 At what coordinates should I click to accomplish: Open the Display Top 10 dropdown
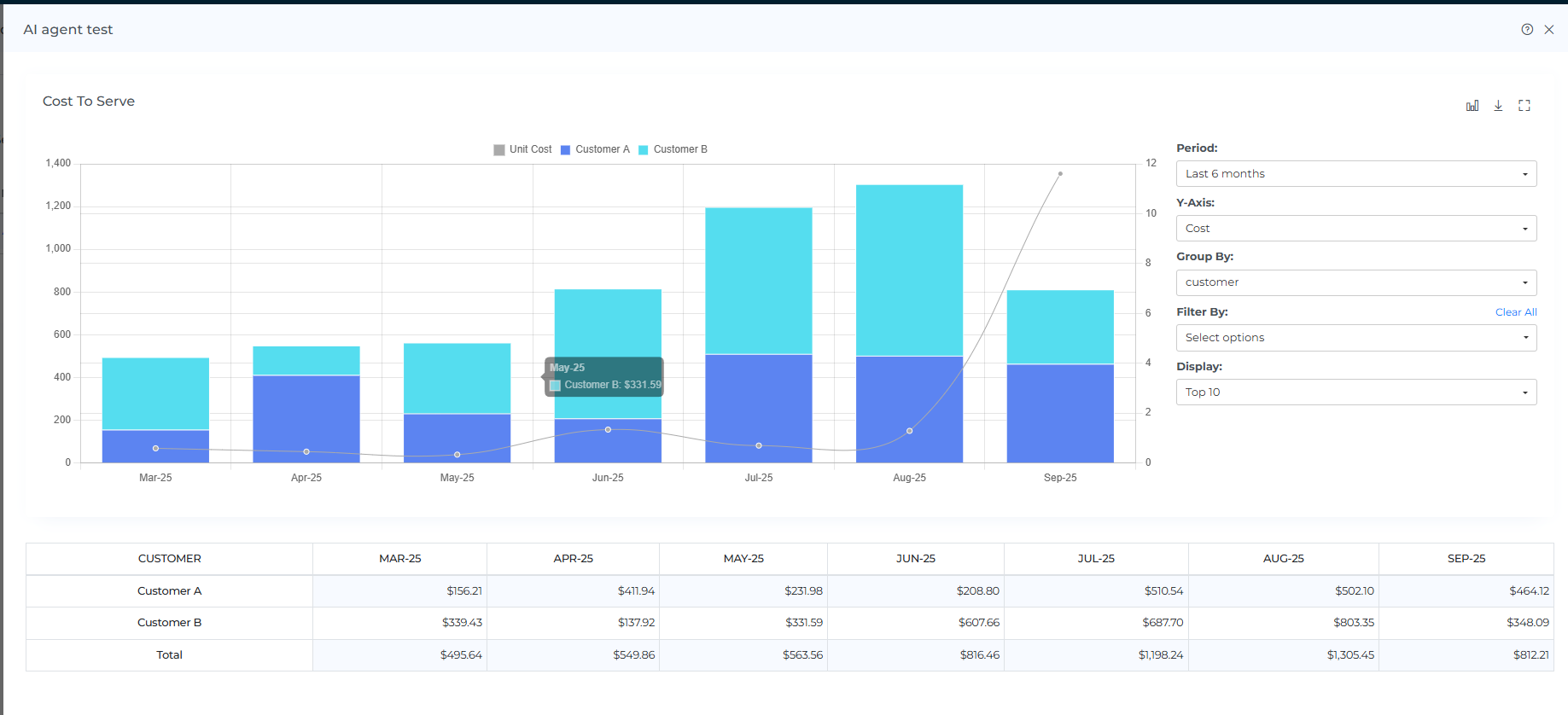point(1355,392)
